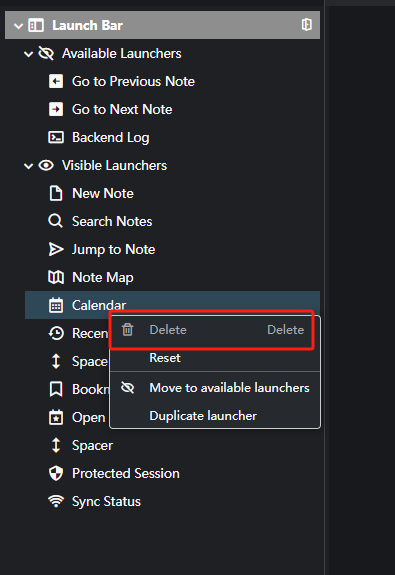Select the New Note launcher
395x575 pixels.
pos(103,193)
